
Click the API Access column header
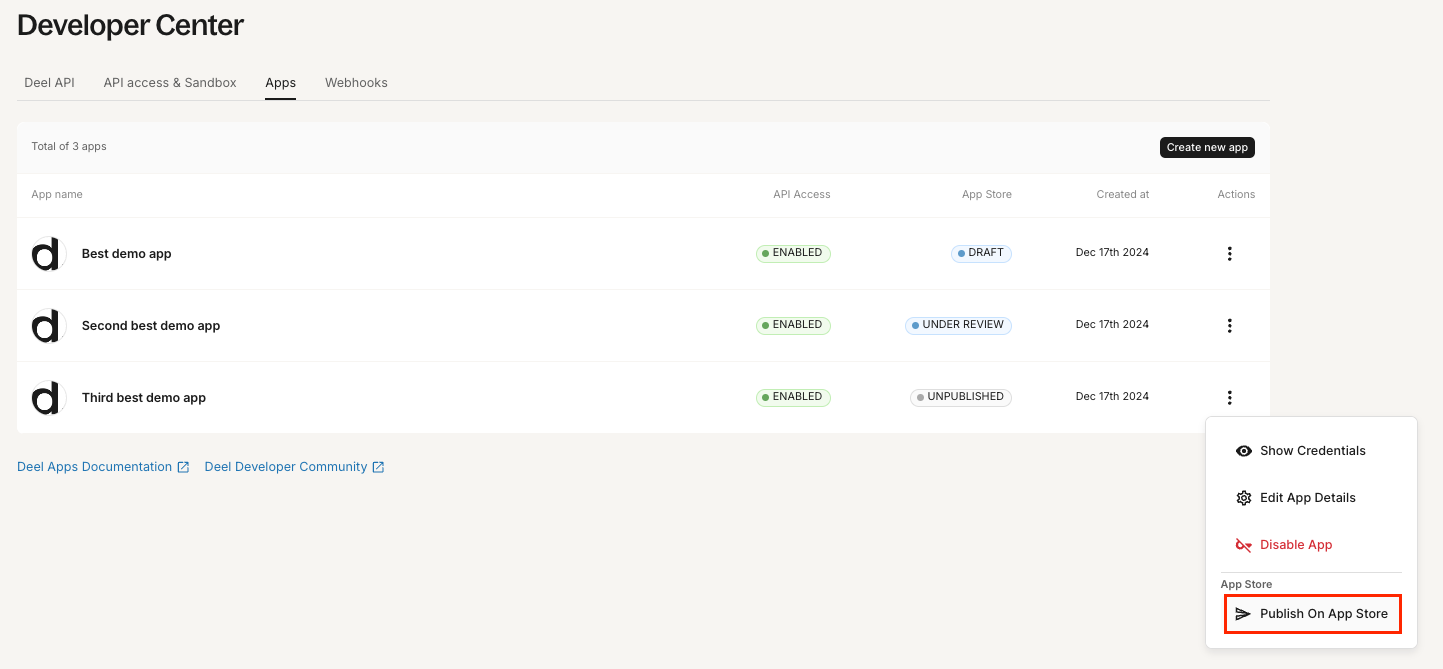(x=802, y=195)
